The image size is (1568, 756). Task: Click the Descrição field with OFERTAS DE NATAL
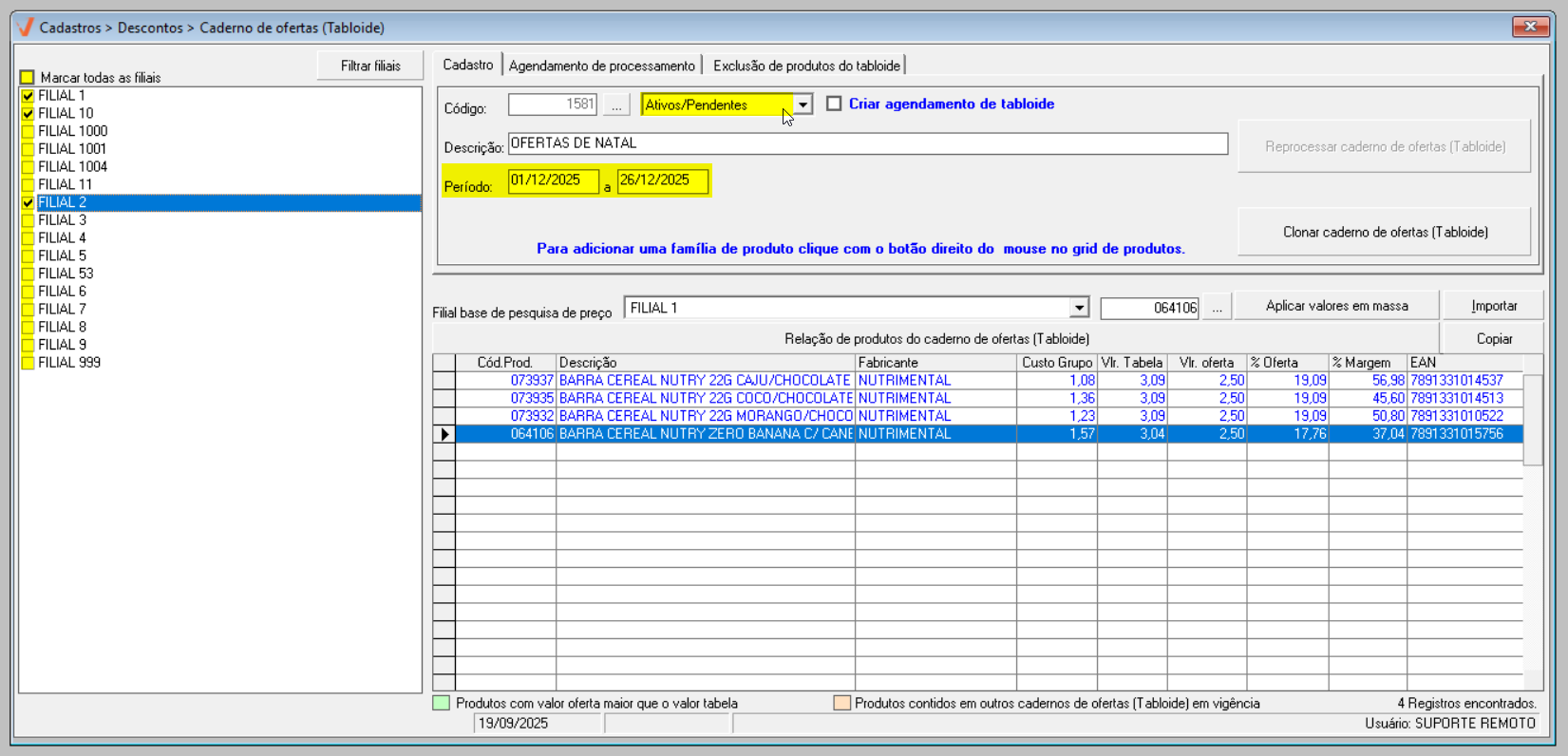point(867,143)
